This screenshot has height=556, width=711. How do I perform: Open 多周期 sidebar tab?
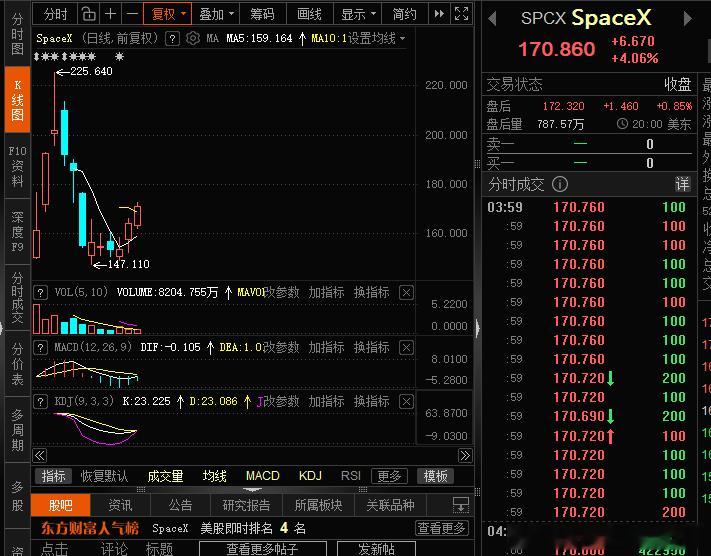[17, 430]
